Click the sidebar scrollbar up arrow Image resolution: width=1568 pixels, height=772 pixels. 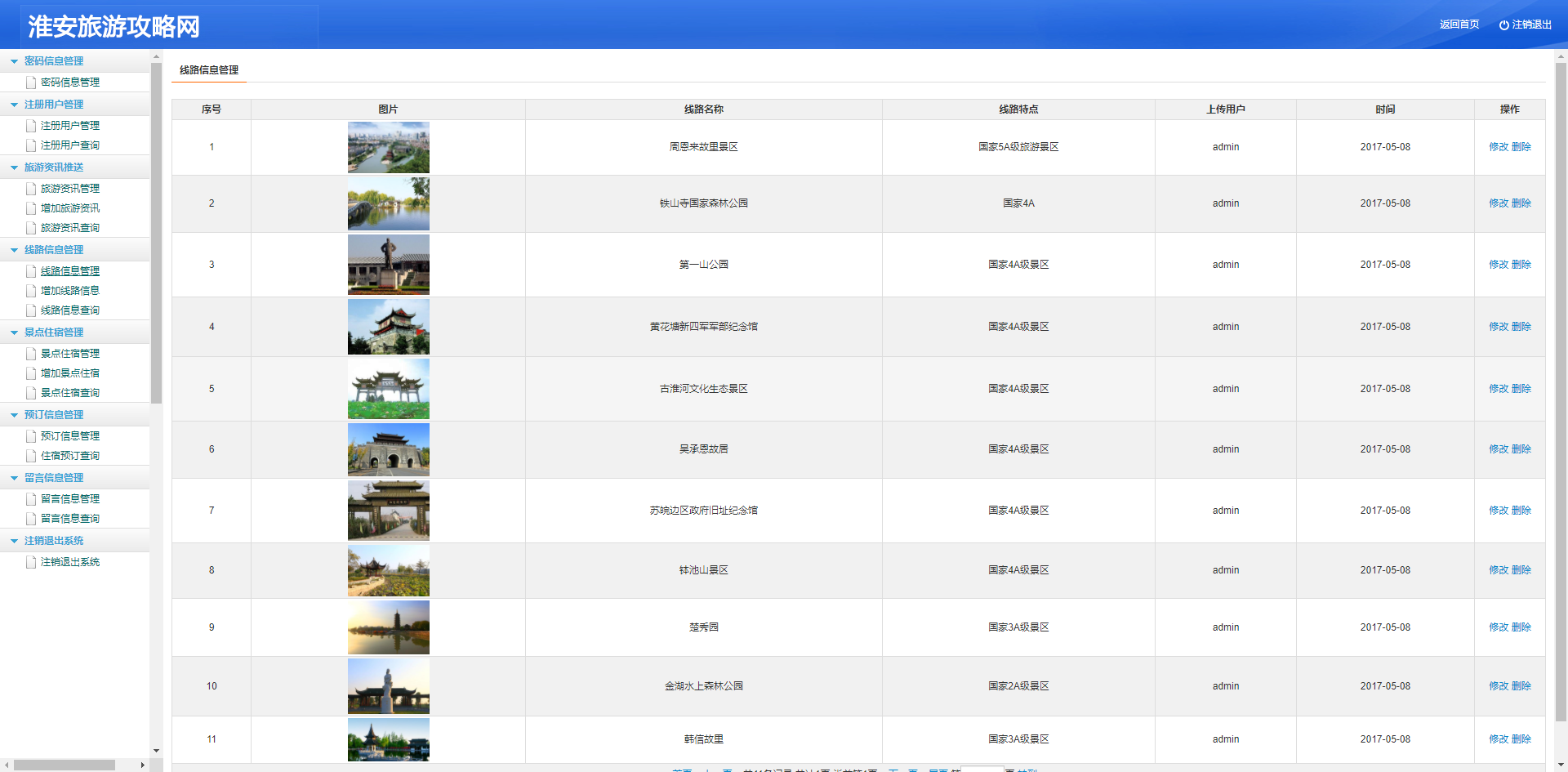tap(156, 56)
